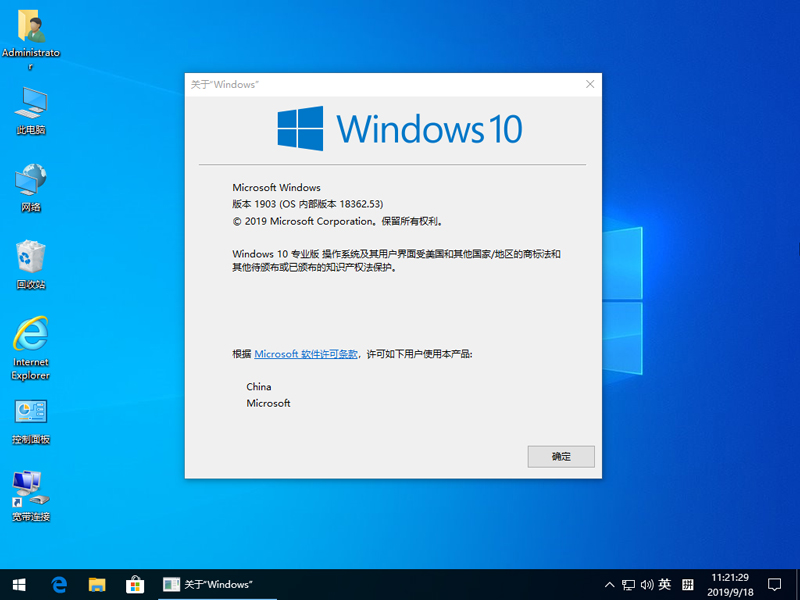Expand hidden tray icons with the chevron
Image resolution: width=800 pixels, height=600 pixels.
click(x=609, y=584)
